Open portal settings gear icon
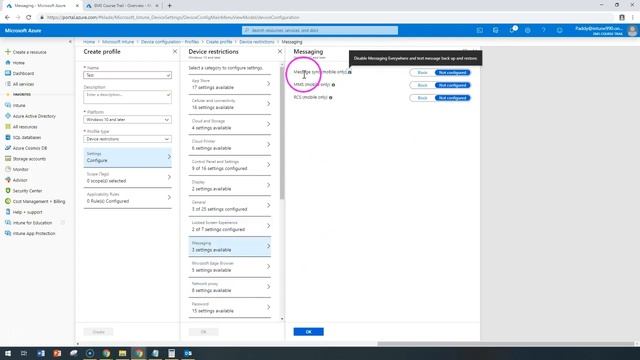This screenshot has width=640, height=360. pyautogui.click(x=528, y=30)
